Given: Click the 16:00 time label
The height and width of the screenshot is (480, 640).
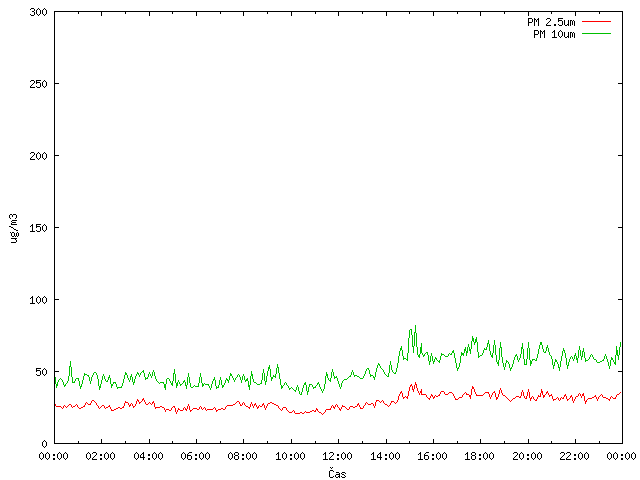Looking at the screenshot, I should pos(432,456).
